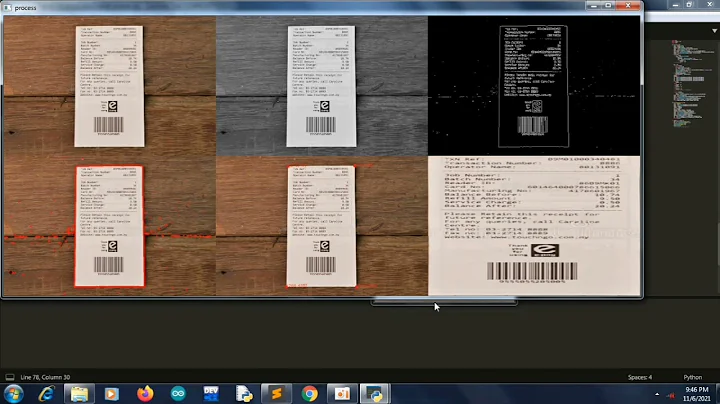720x404 pixels.
Task: Close the process window
Action: pyautogui.click(x=628, y=6)
